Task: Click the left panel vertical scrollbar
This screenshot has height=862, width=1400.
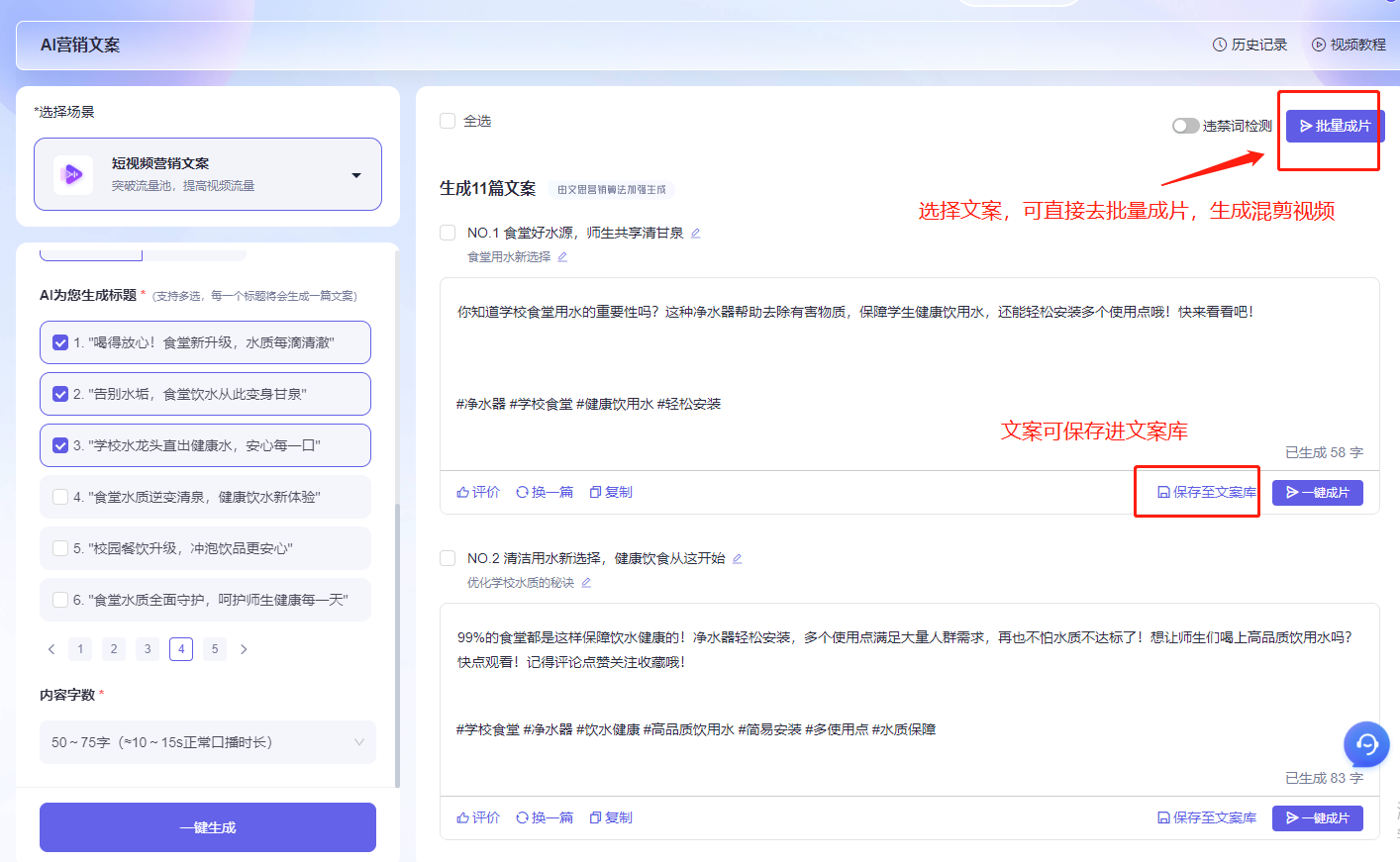Action: tap(397, 643)
